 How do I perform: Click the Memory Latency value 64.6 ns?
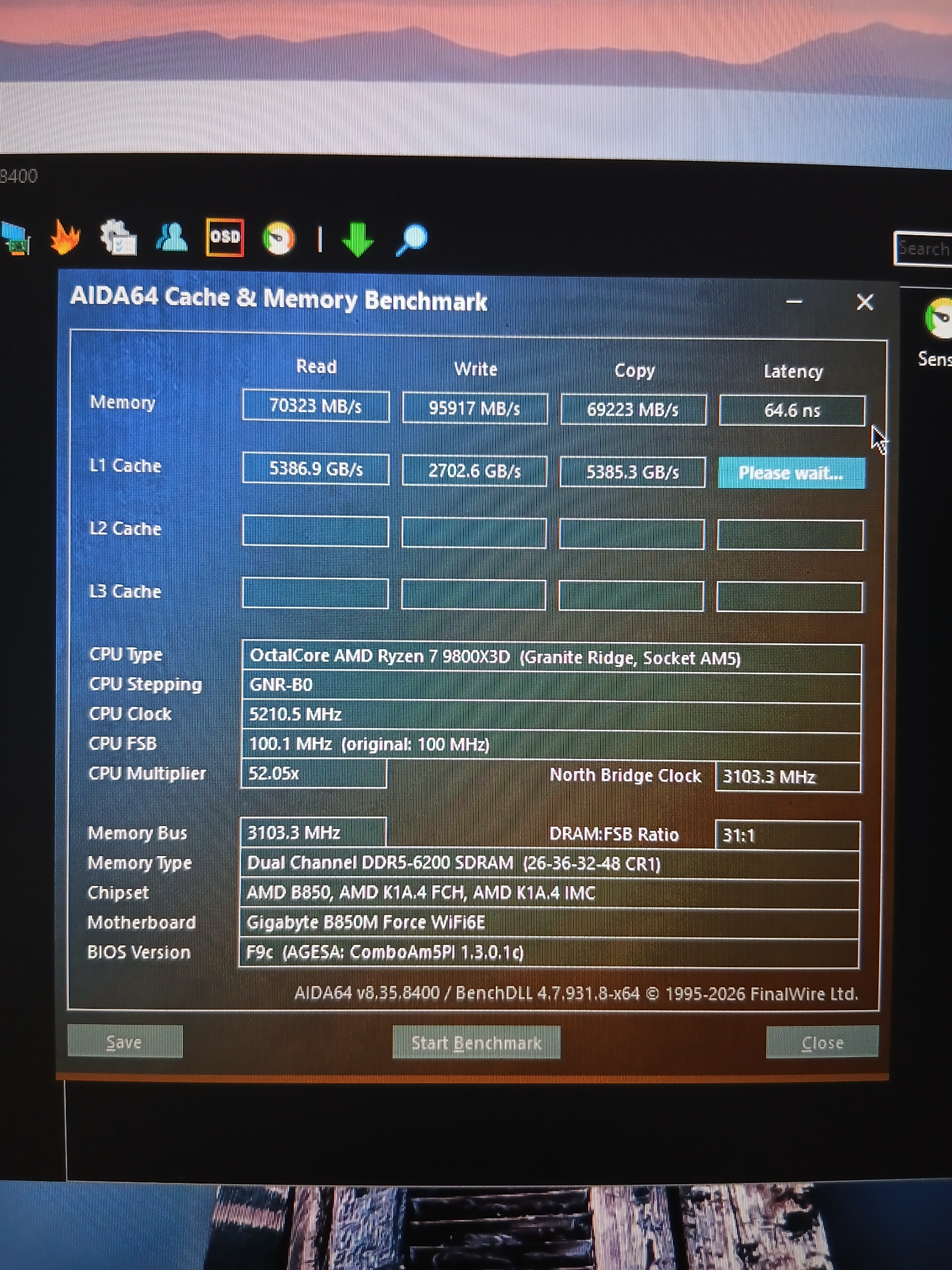792,410
